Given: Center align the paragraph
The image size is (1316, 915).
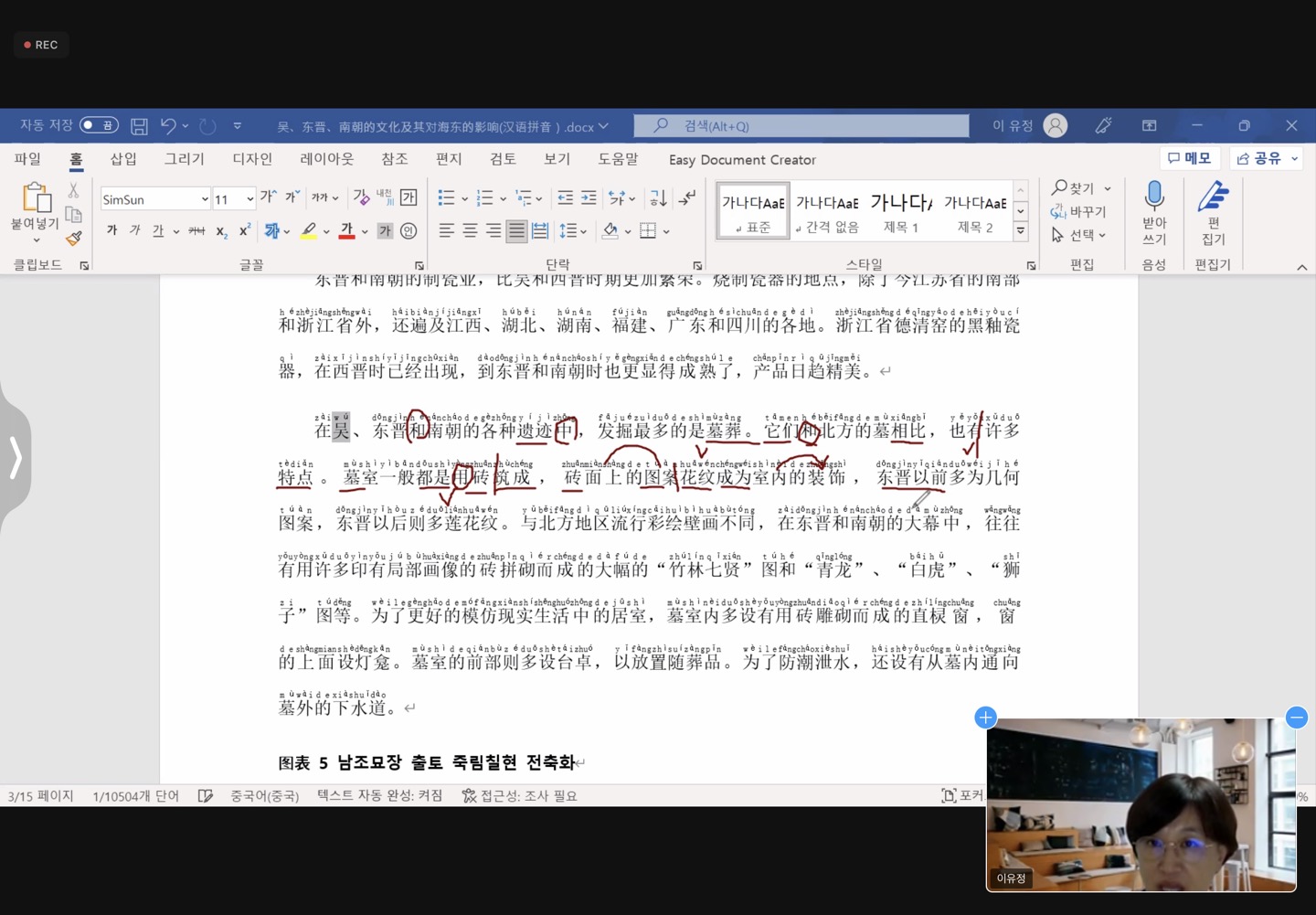Looking at the screenshot, I should [470, 230].
